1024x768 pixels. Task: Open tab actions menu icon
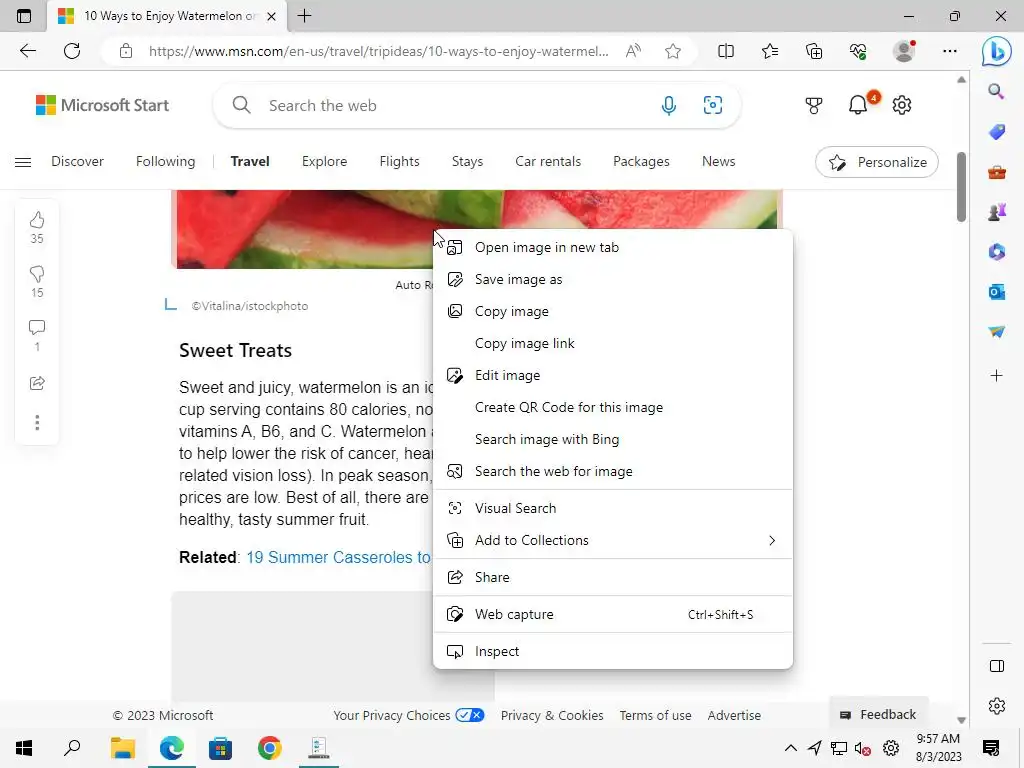click(x=24, y=16)
